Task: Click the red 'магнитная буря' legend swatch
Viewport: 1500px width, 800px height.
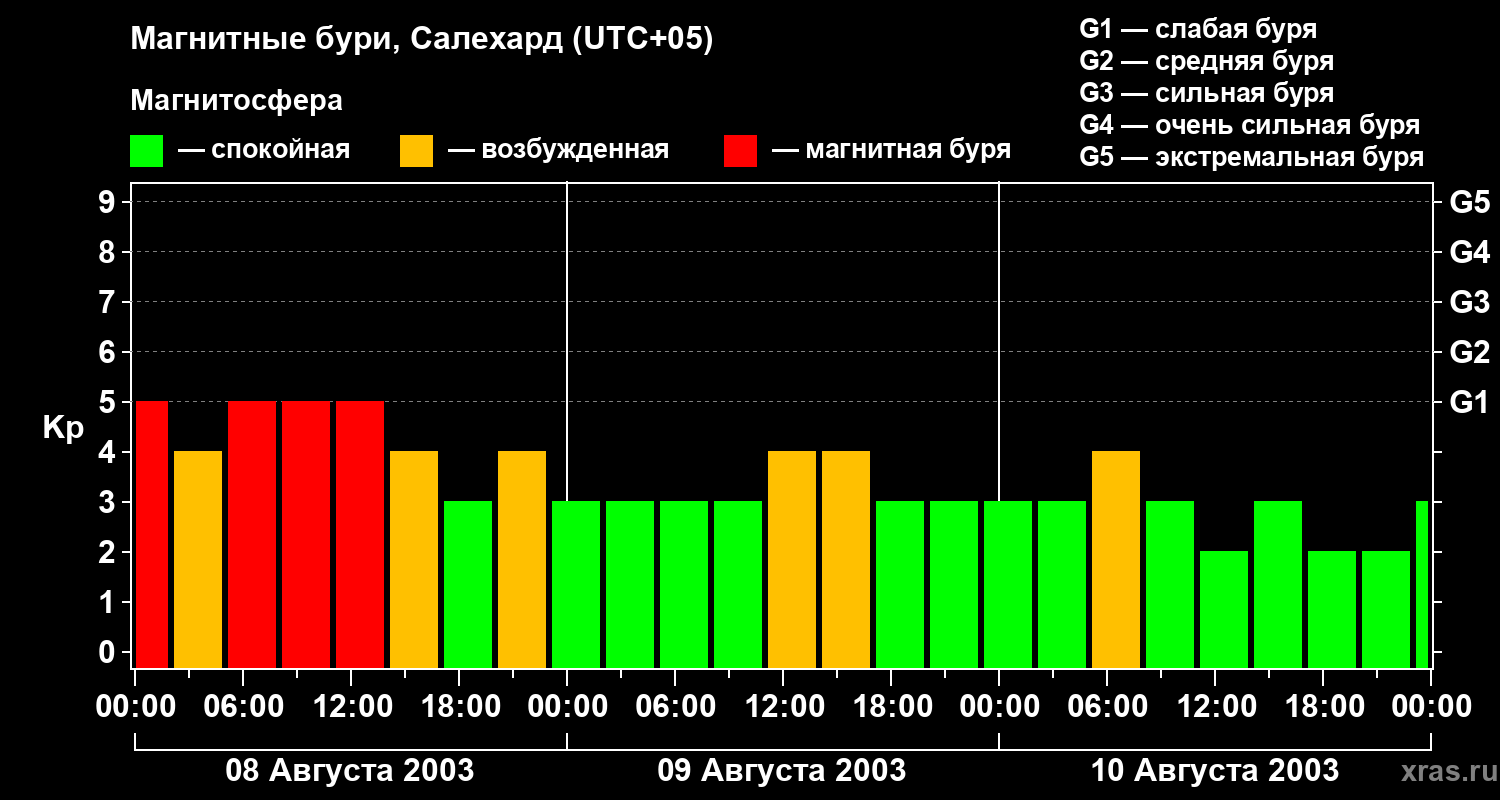Action: (740, 151)
